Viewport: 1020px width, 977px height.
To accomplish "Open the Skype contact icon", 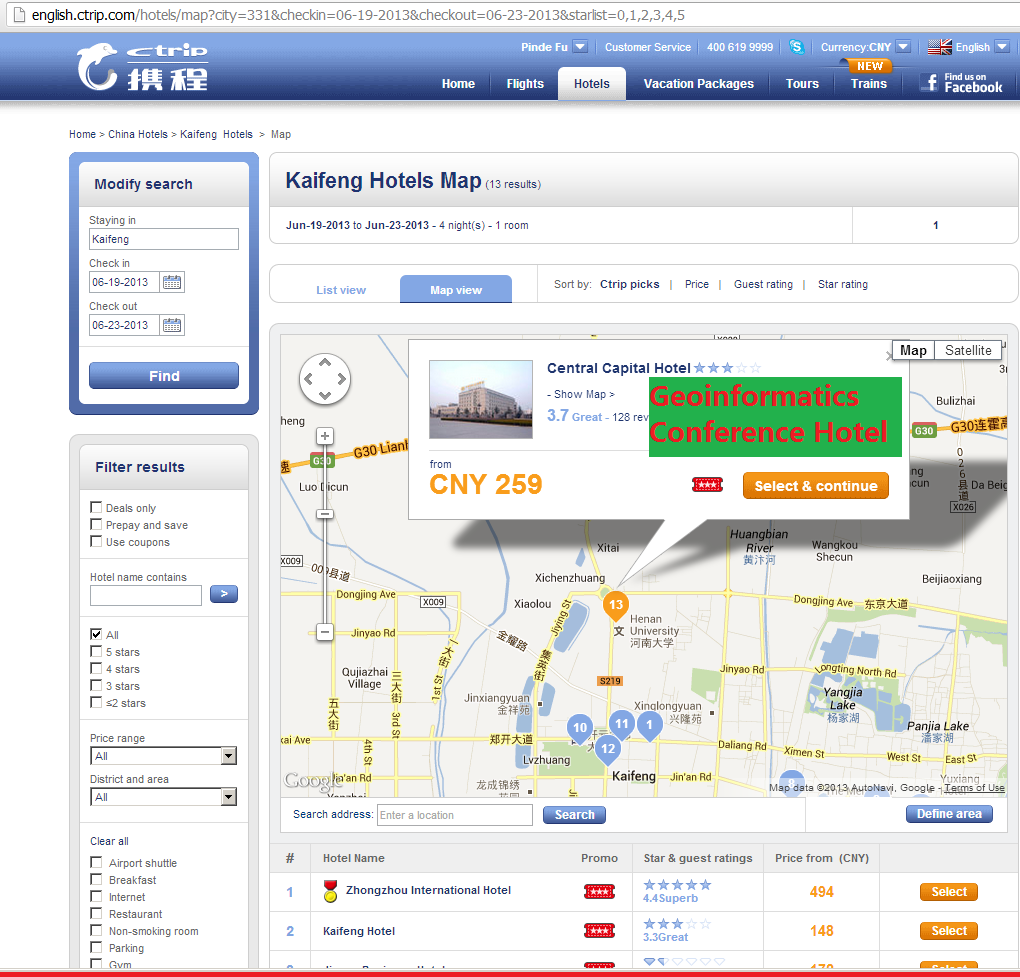I will coord(796,47).
